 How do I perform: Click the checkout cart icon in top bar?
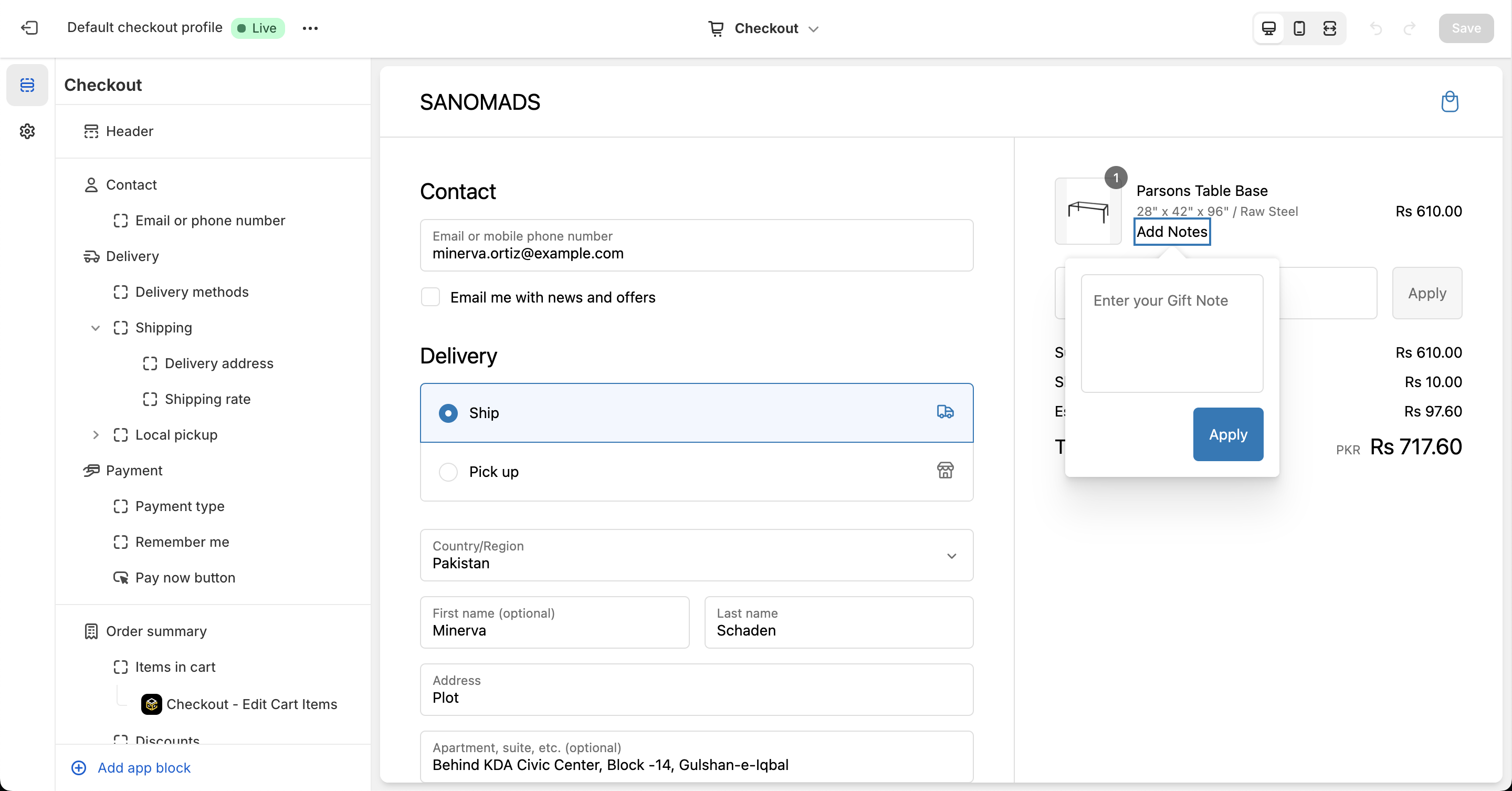pyautogui.click(x=716, y=28)
